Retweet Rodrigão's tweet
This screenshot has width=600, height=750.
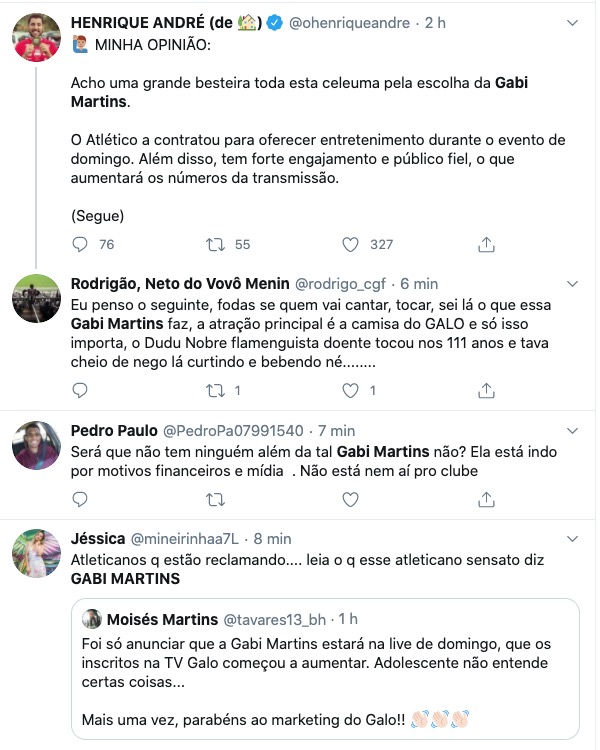[213, 390]
